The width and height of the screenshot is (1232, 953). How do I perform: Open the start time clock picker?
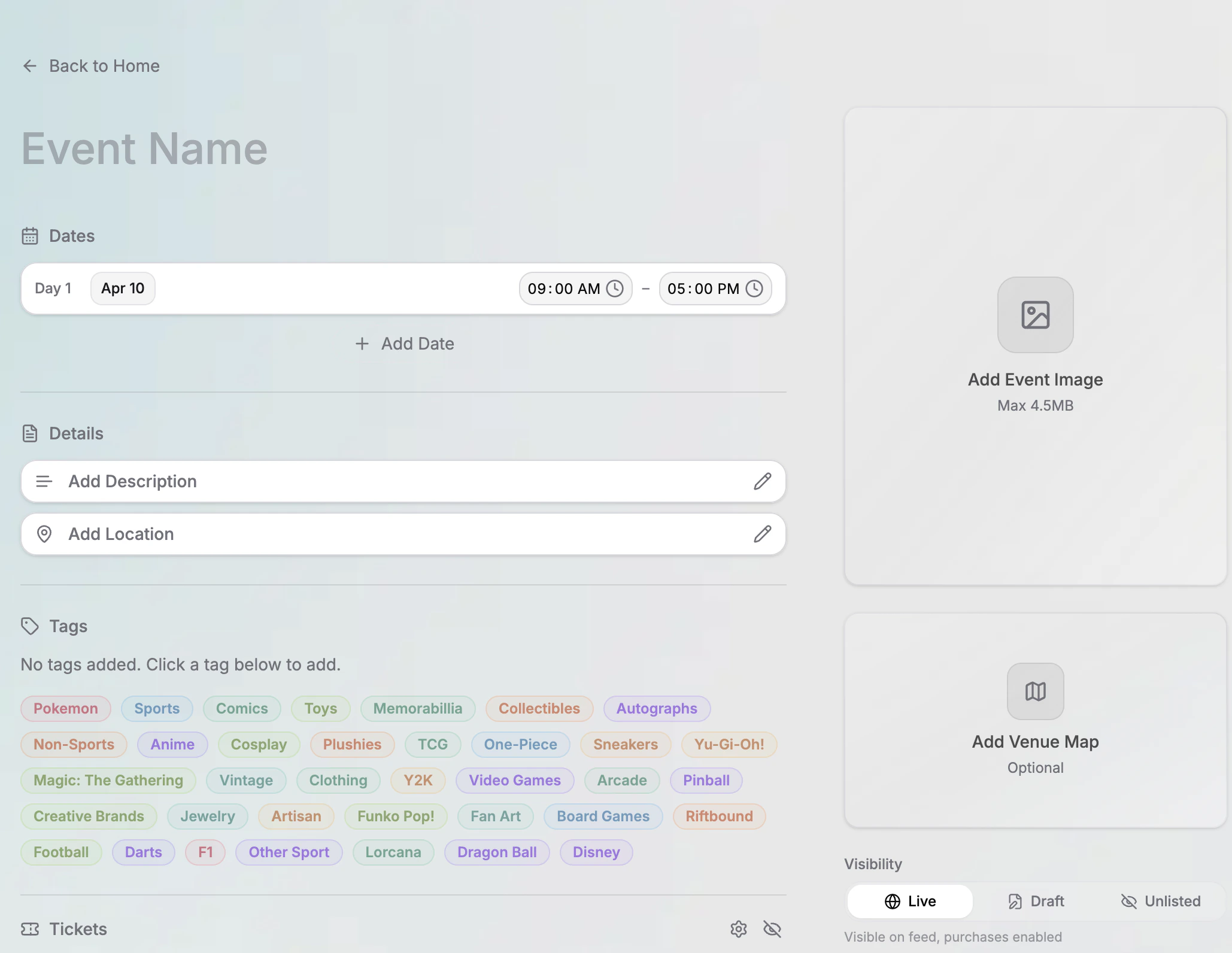tap(615, 289)
